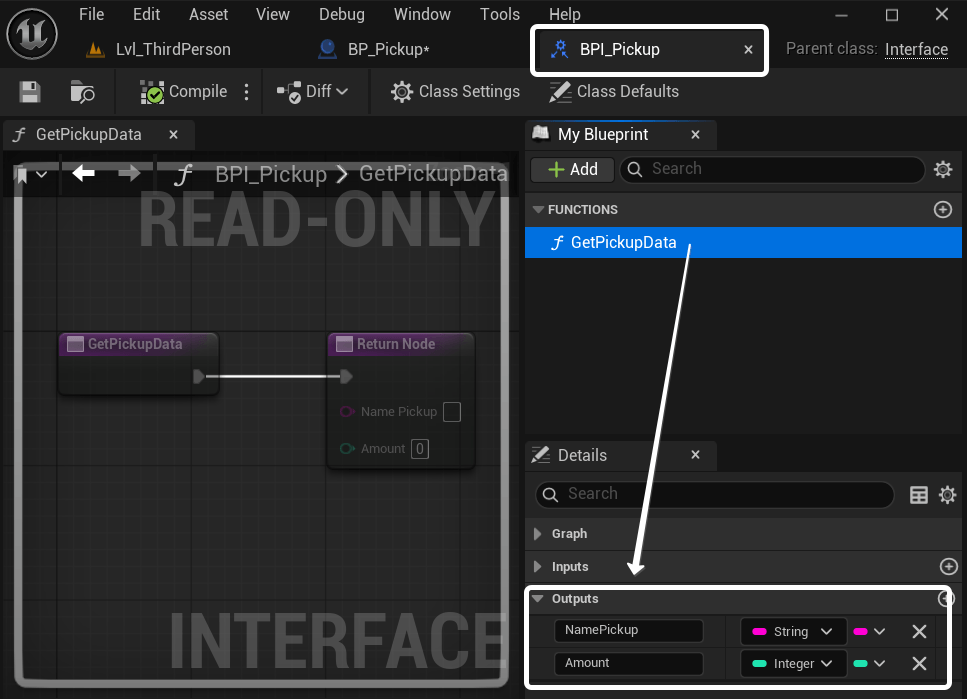Click the Save asset floppy disk icon
The width and height of the screenshot is (967, 699).
tap(30, 92)
